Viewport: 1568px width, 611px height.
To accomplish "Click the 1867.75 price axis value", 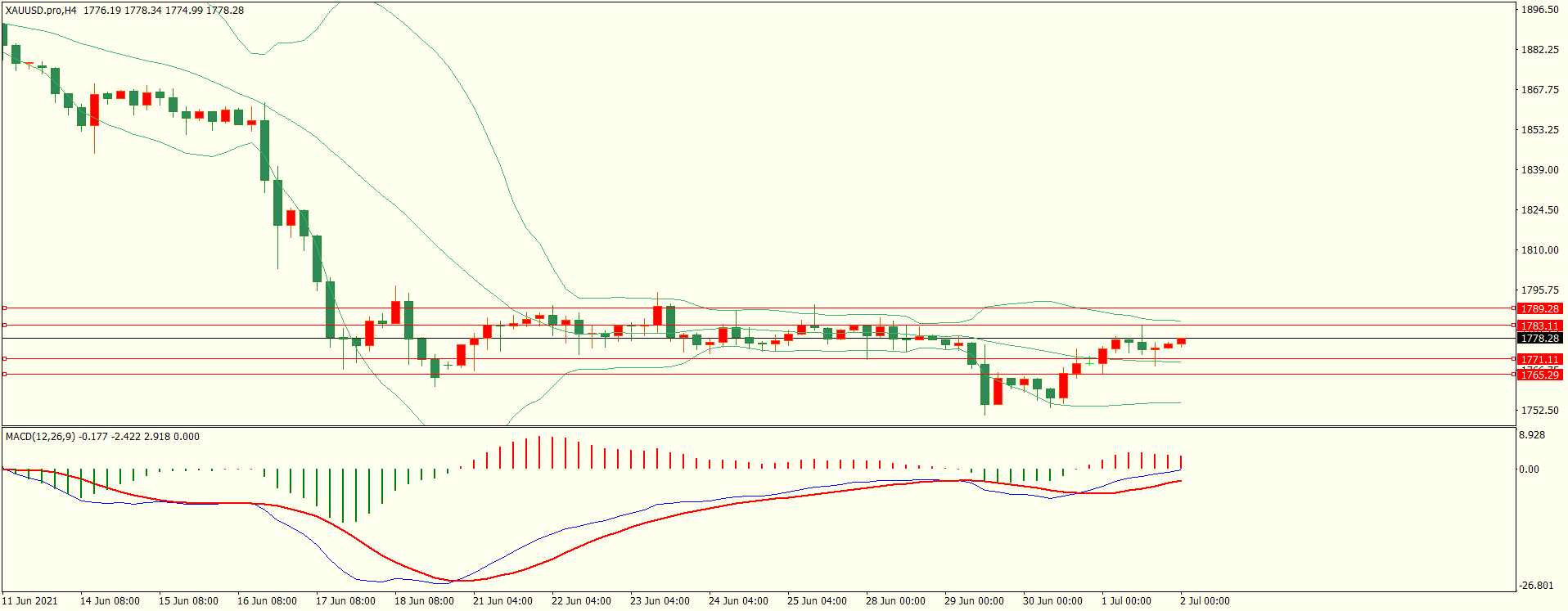I will (1539, 90).
